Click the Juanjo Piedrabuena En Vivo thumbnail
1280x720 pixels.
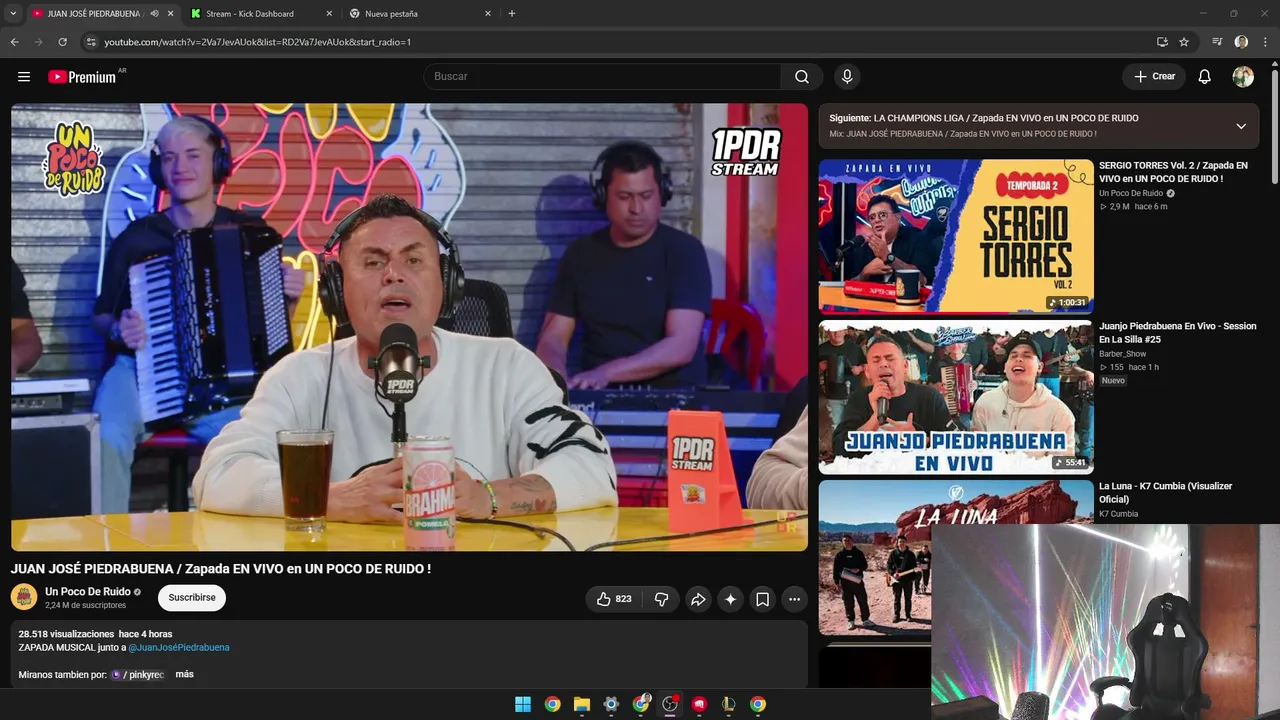[x=956, y=397]
